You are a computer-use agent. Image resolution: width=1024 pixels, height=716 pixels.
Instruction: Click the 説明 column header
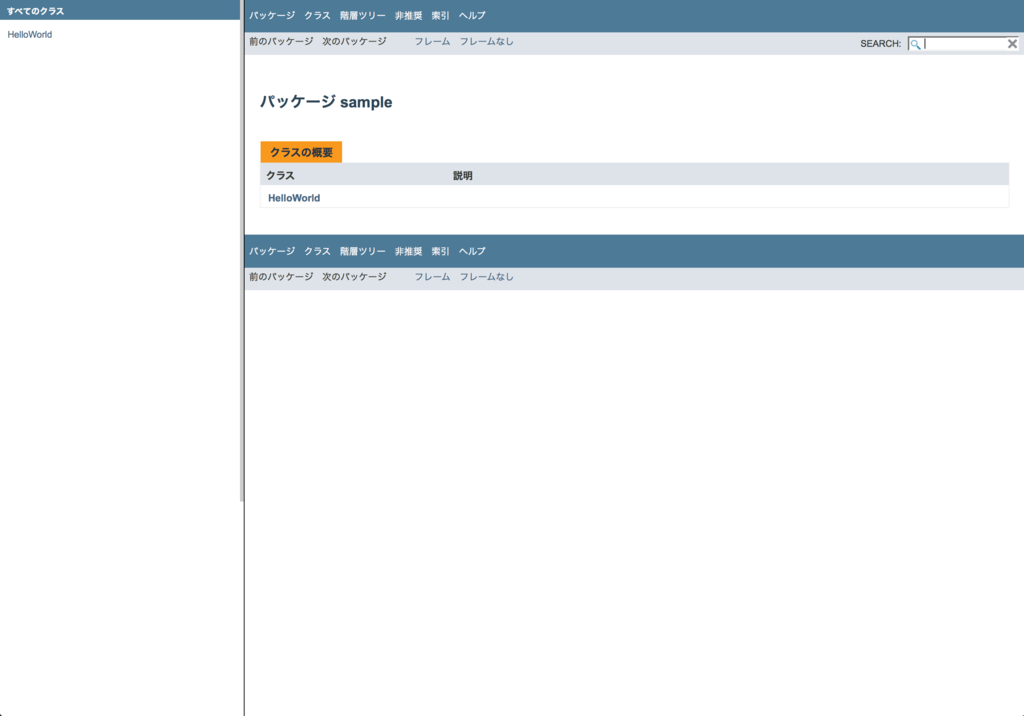[462, 176]
